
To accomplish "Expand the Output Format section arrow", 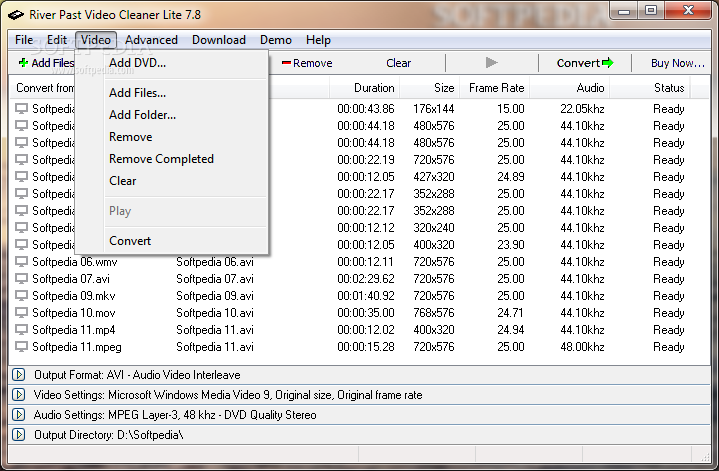I will coord(18,375).
